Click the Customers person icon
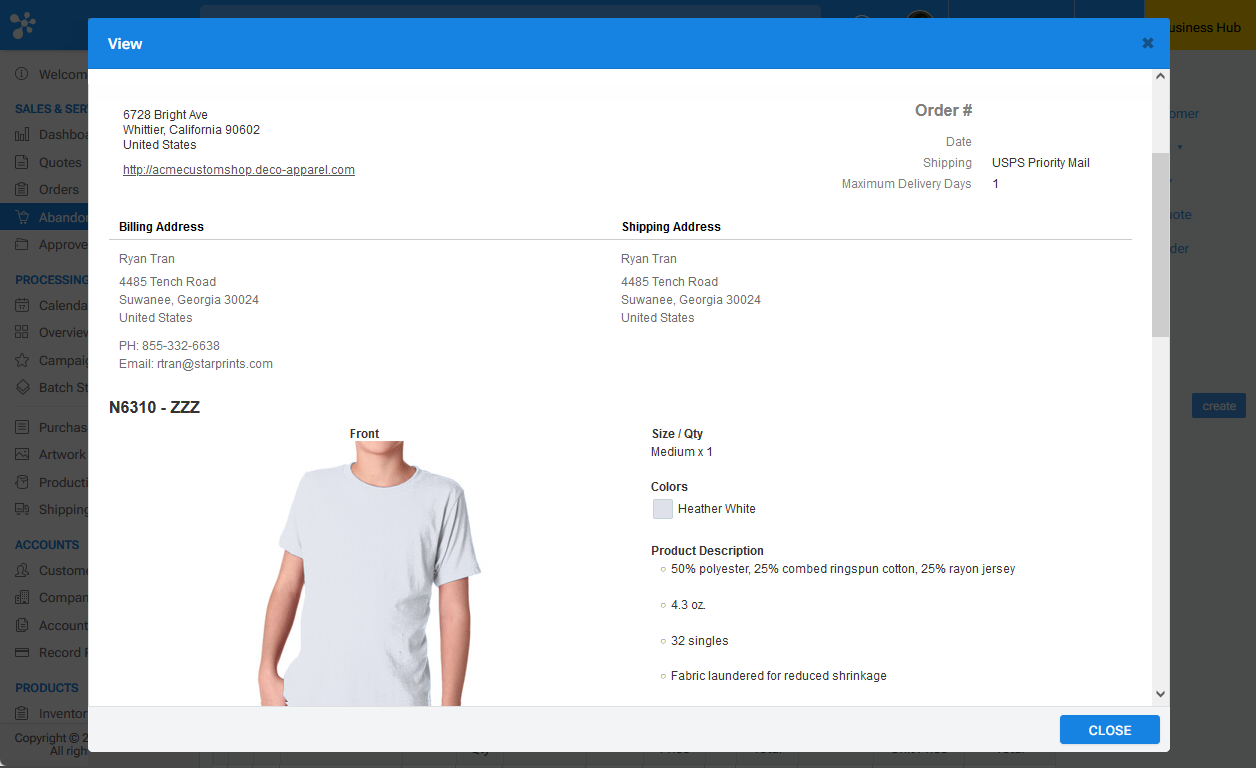This screenshot has height=768, width=1256. (22, 570)
